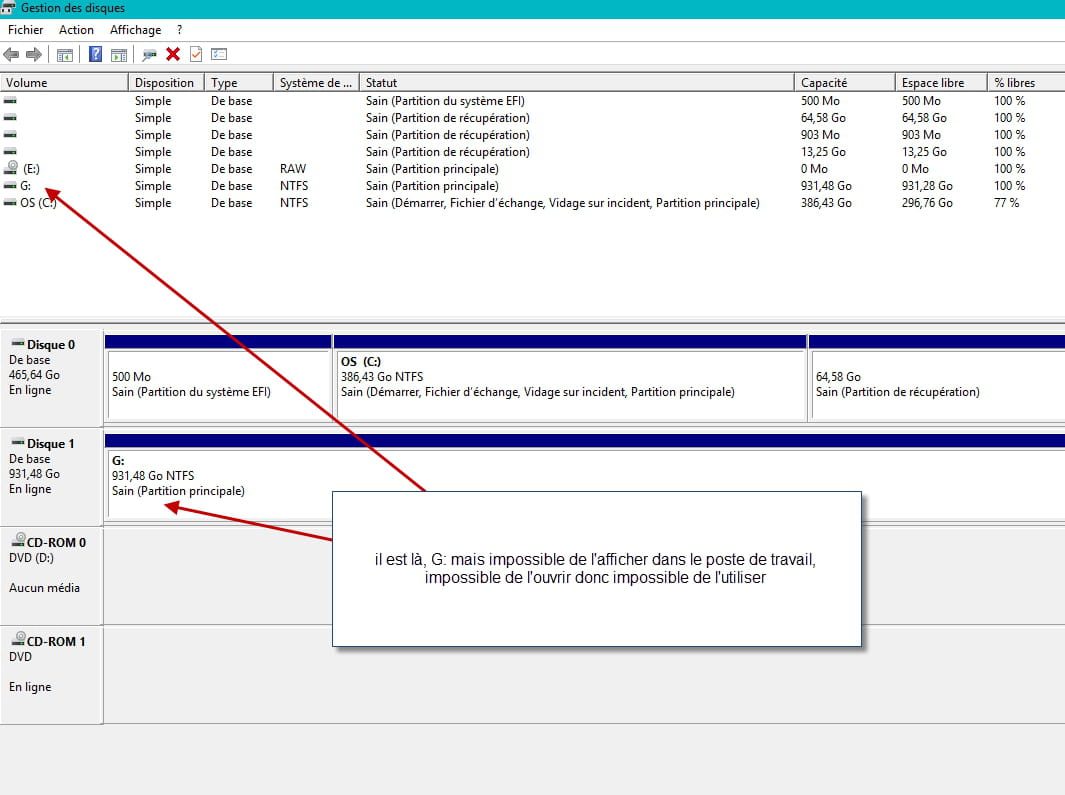Open Help with the blue question mark icon
The width and height of the screenshot is (1065, 795).
[x=96, y=54]
